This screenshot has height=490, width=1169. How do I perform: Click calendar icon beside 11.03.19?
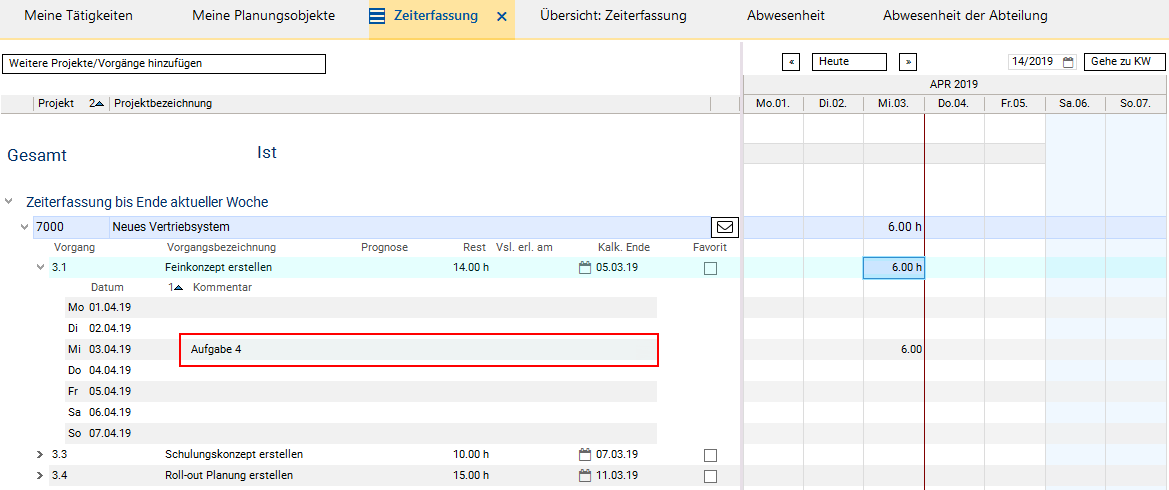584,475
